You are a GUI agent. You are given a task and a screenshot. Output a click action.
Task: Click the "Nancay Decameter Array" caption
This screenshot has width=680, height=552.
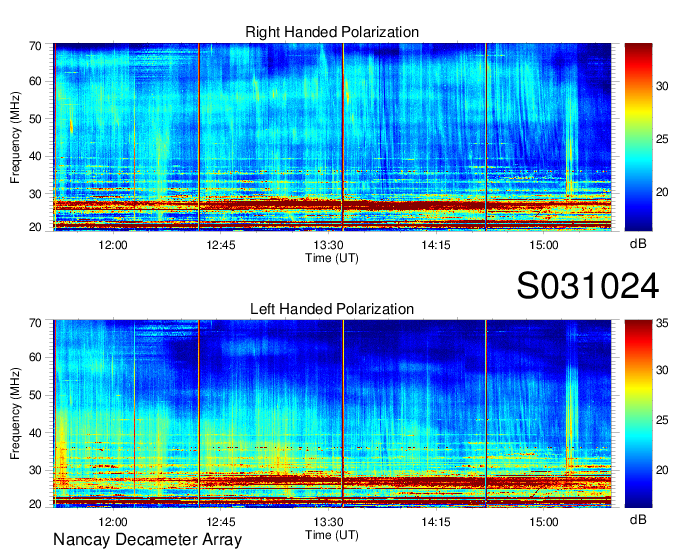point(147,539)
